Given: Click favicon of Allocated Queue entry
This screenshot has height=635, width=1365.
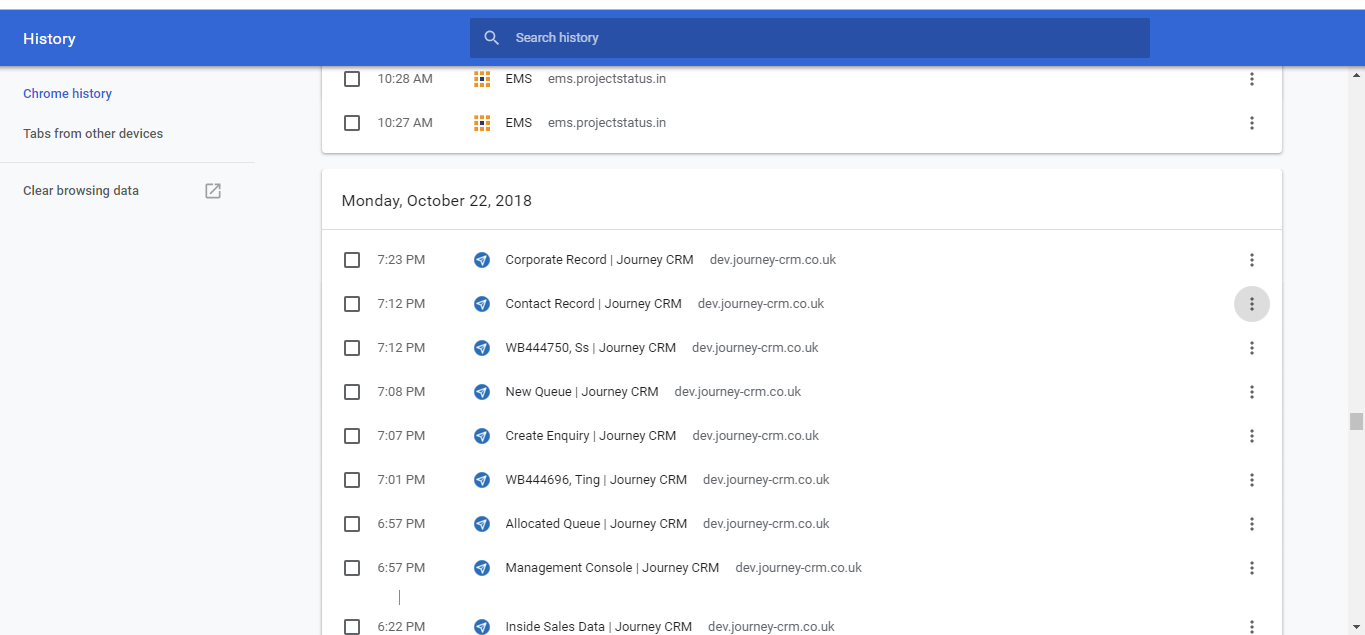Looking at the screenshot, I should (482, 524).
